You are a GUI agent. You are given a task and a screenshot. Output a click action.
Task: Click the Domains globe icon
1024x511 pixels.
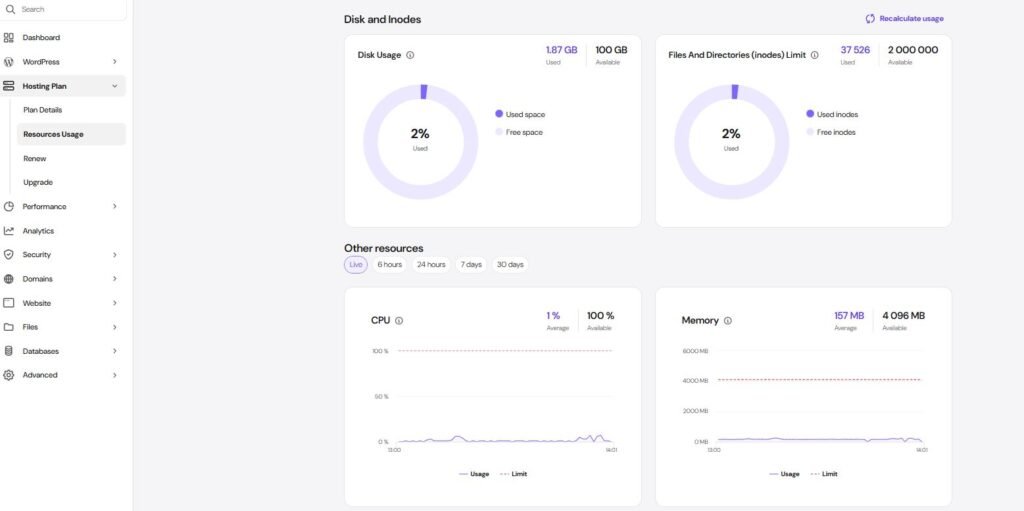[9, 279]
